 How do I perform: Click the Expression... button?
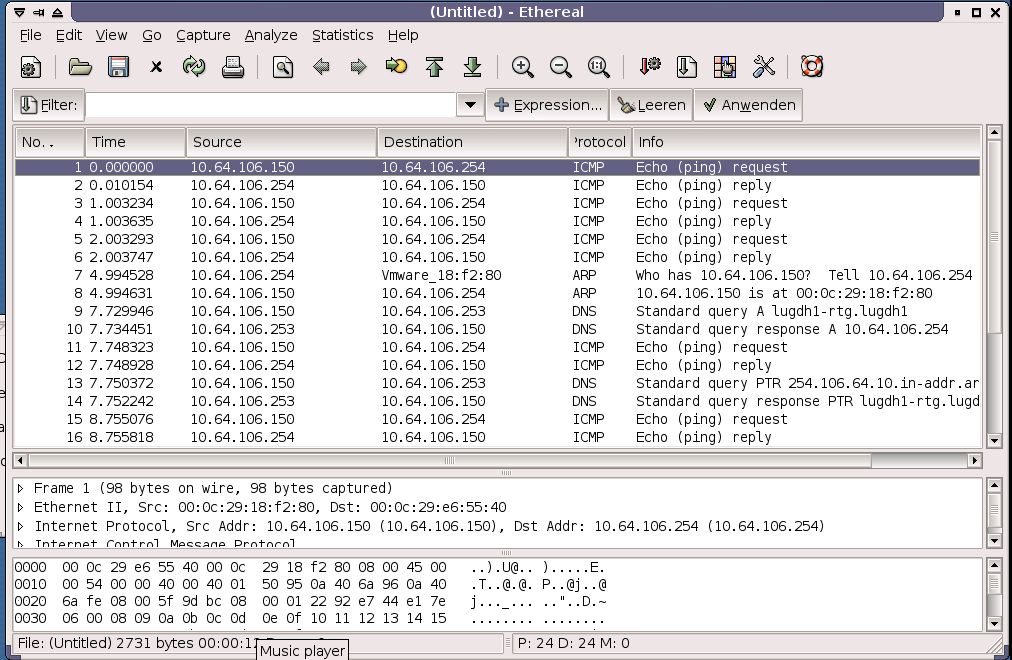pyautogui.click(x=547, y=105)
